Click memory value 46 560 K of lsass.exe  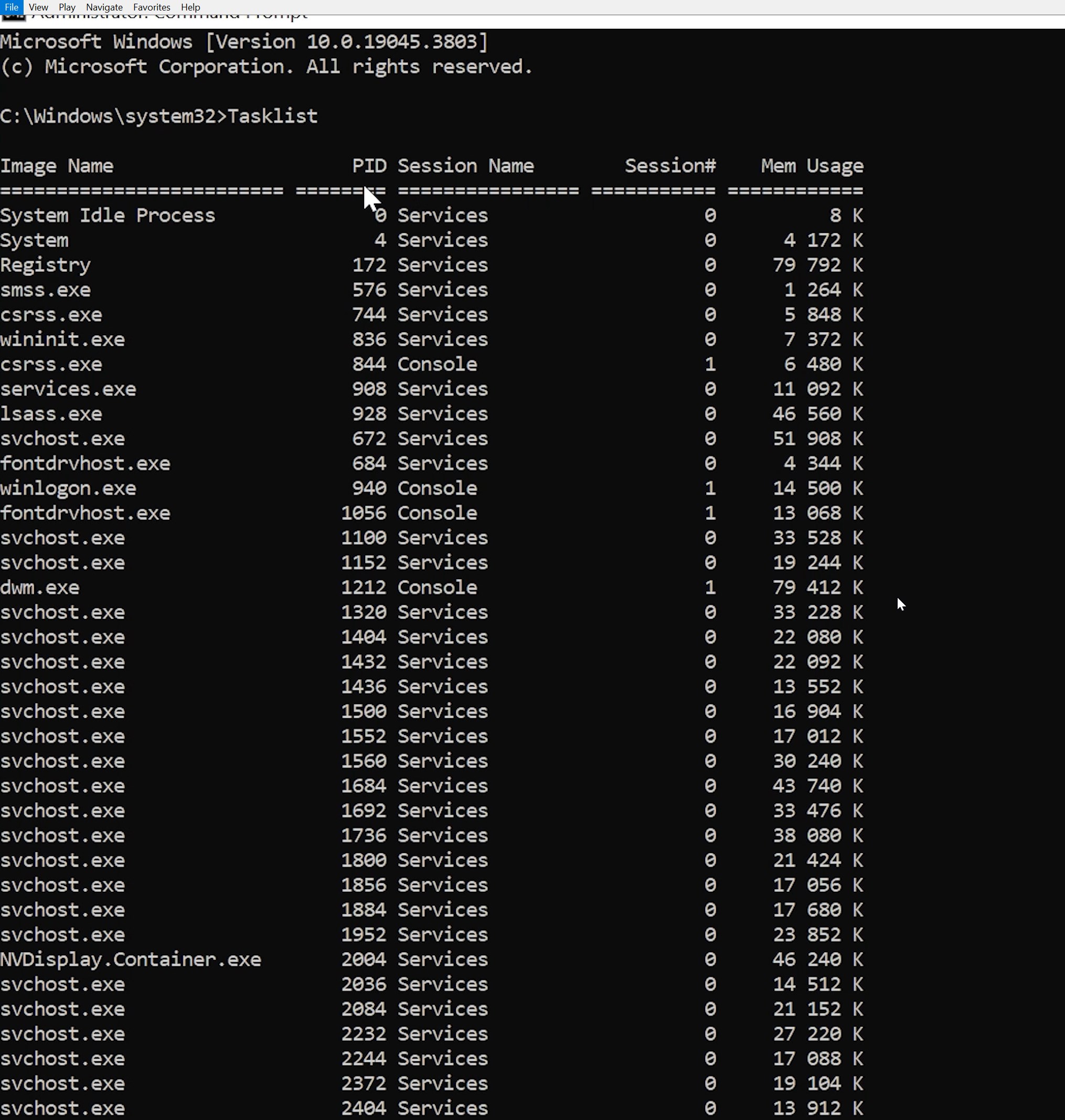[x=818, y=414]
